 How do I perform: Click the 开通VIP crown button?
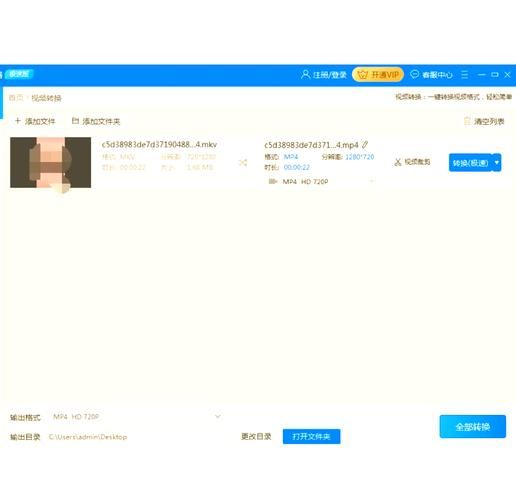378,75
